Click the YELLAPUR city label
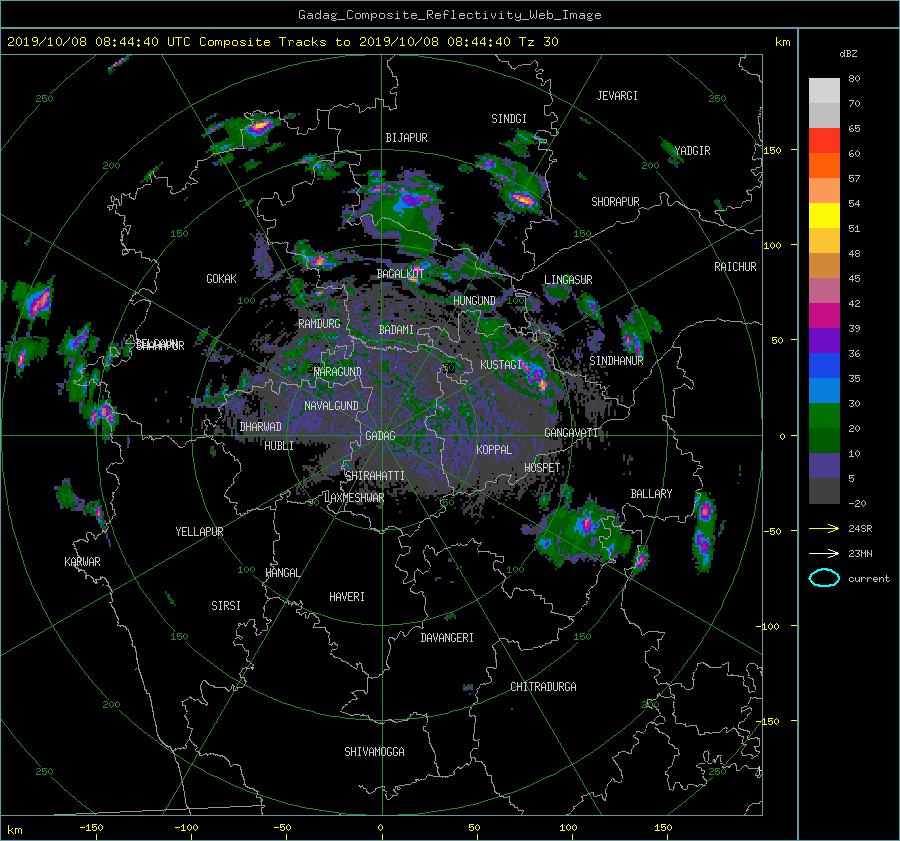900x841 pixels. (199, 532)
